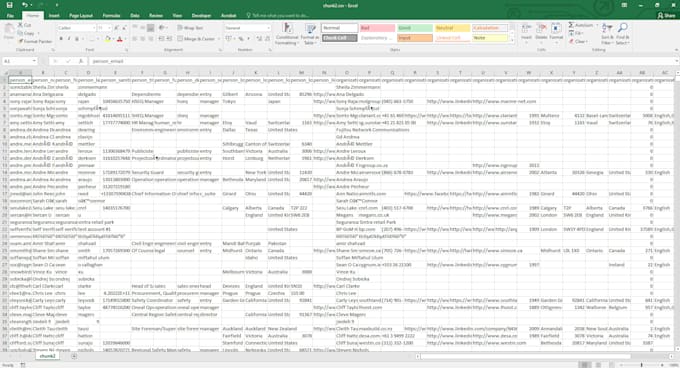Click Increase Indent icon
The width and height of the screenshot is (680, 368).
(169, 39)
